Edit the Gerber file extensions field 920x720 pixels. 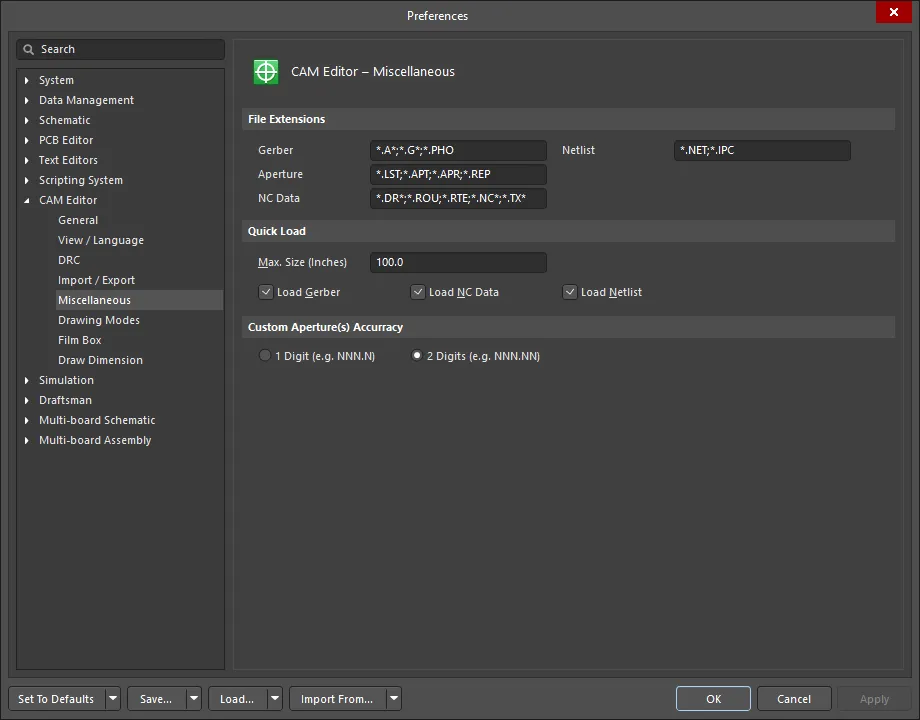click(458, 150)
